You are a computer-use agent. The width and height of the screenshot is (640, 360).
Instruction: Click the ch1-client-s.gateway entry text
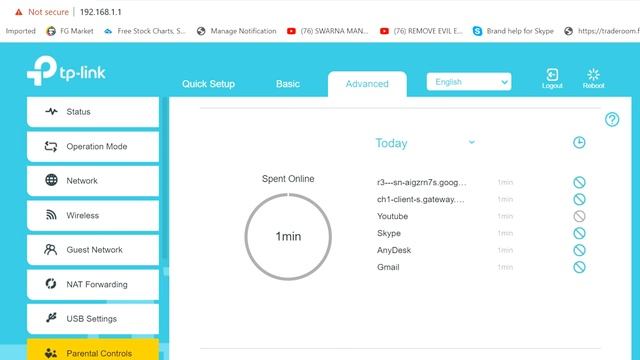421,200
